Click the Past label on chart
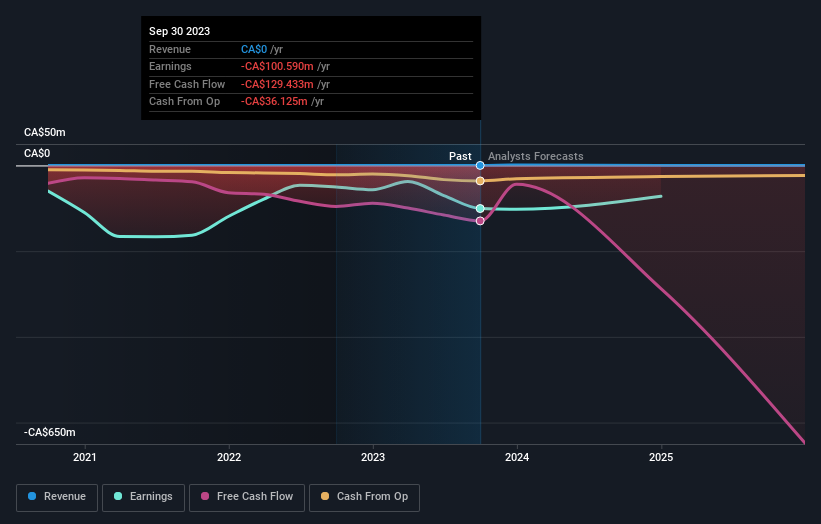This screenshot has width=821, height=524. coord(460,156)
